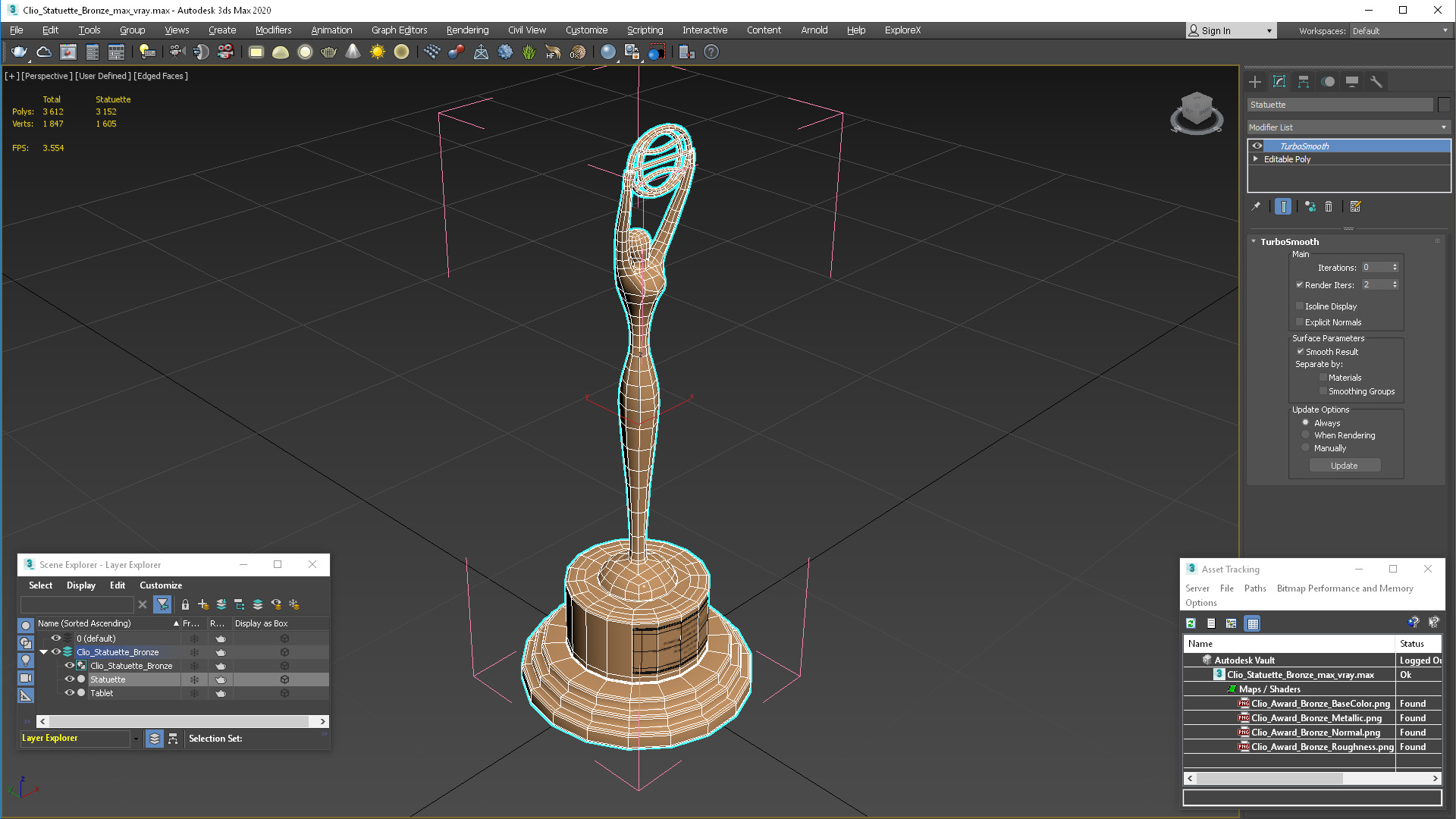This screenshot has width=1456, height=819.
Task: Collapse the Clio_Statuette_Bronze layer tree
Action: tap(43, 652)
